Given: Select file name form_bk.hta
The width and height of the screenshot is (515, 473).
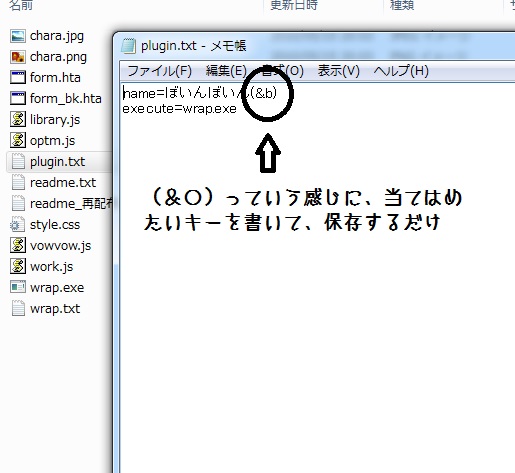Looking at the screenshot, I should pos(66,99).
